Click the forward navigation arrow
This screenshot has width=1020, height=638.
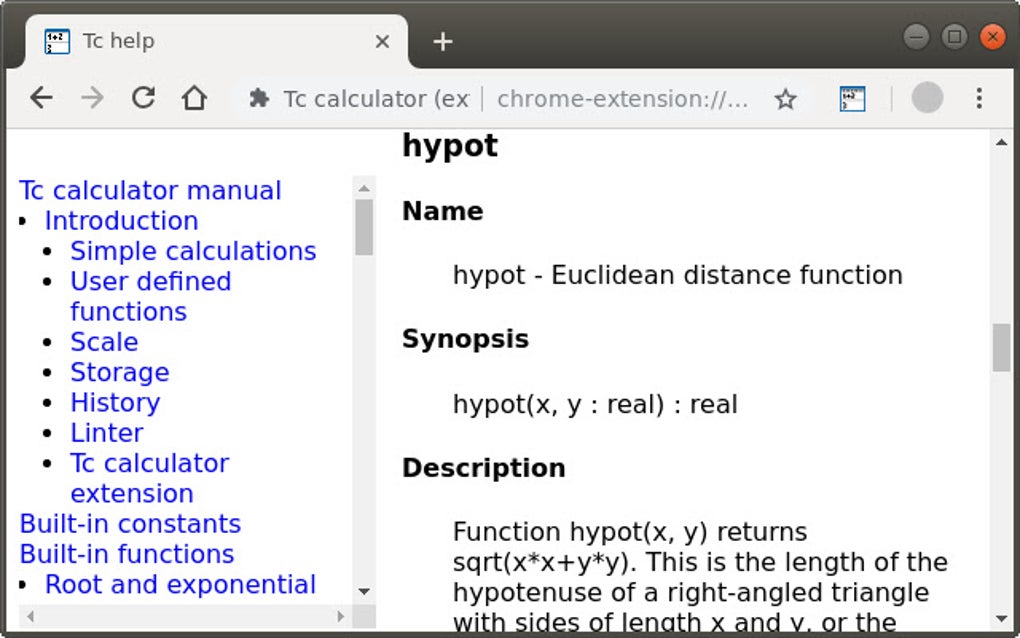coord(92,98)
